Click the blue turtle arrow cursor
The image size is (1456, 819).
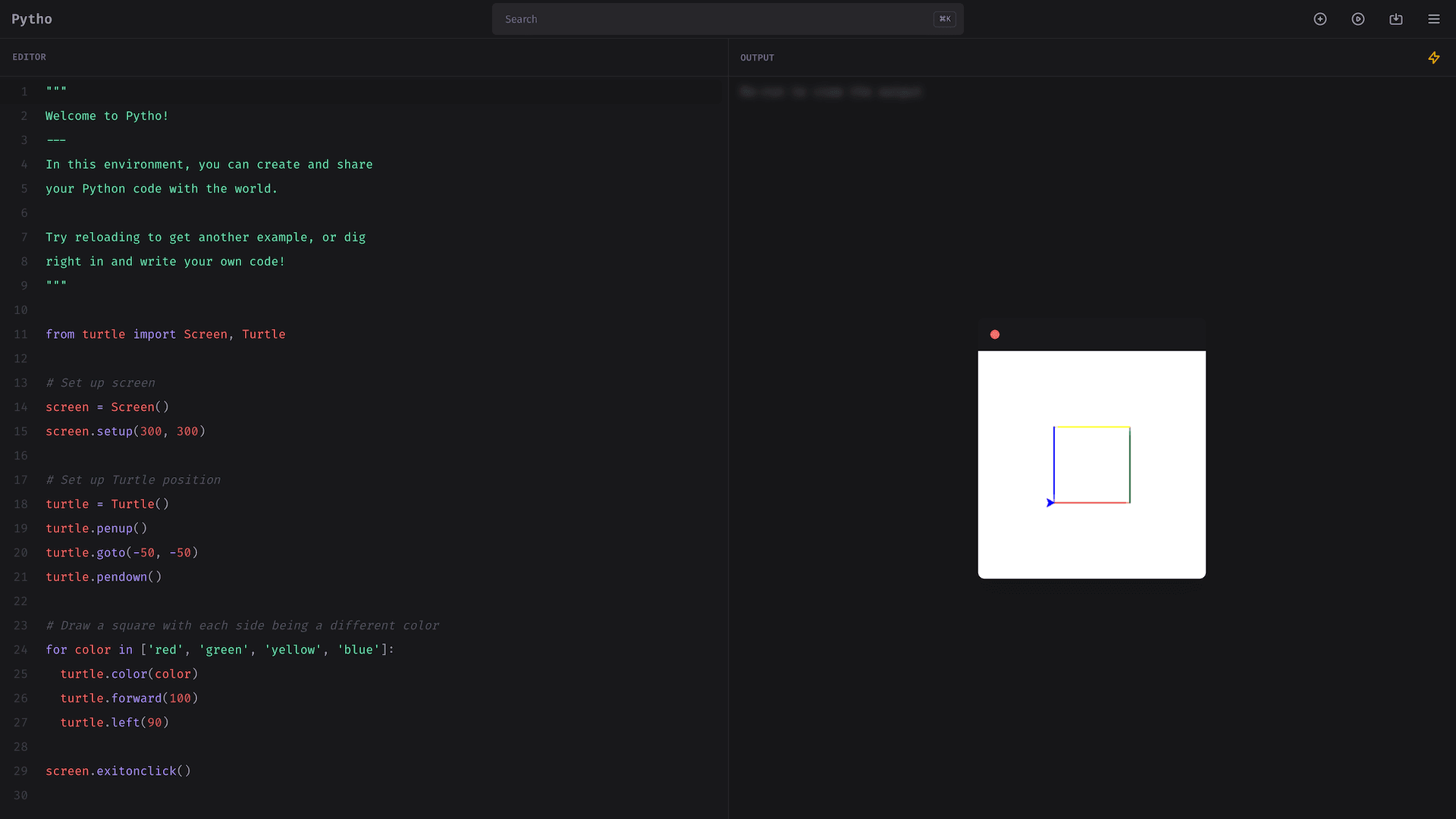pyautogui.click(x=1050, y=503)
